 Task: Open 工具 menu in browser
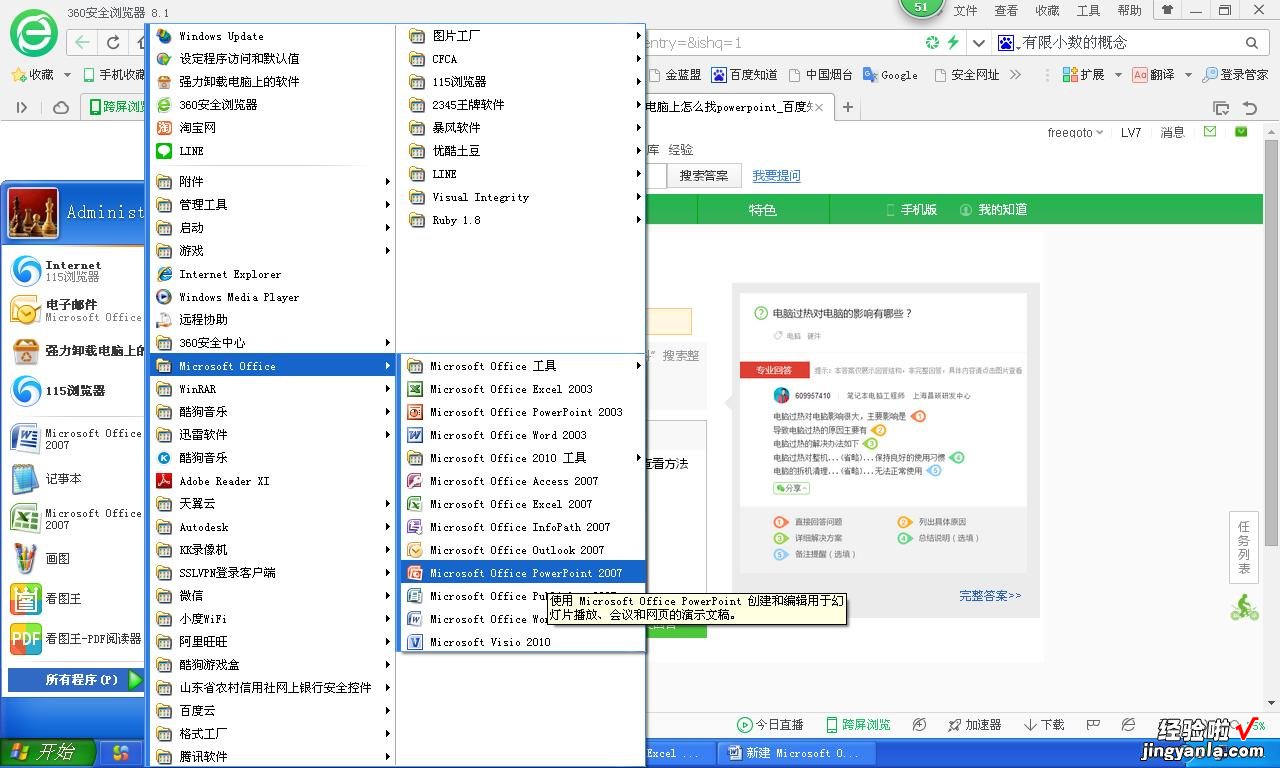tap(1088, 11)
